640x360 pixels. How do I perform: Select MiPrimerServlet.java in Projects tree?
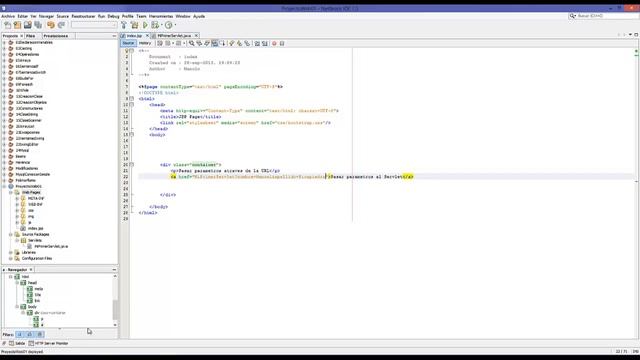pos(51,247)
